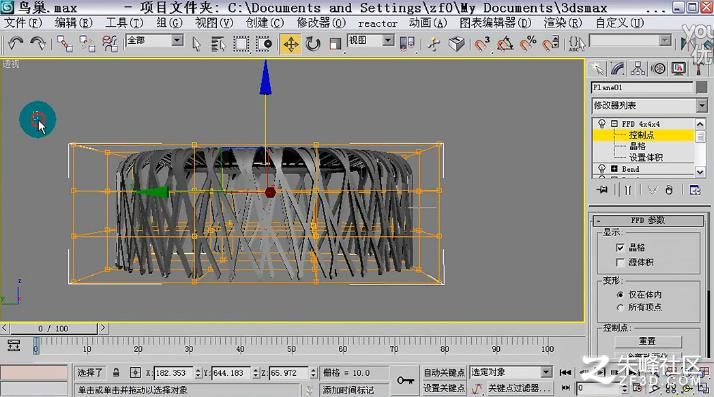
Task: Select the 所有顶点 radio option
Action: (620, 308)
